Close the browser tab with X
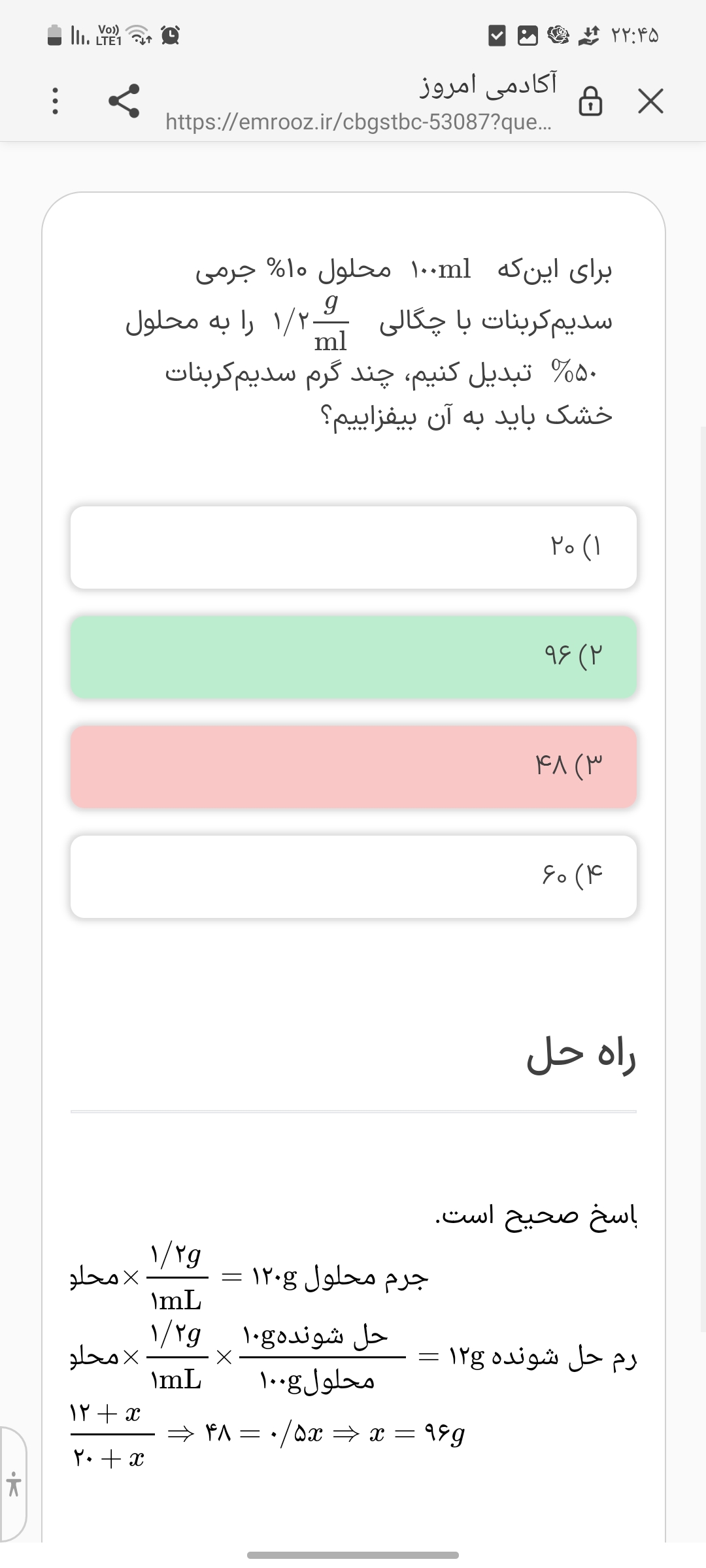This screenshot has height=1568, width=706. (x=650, y=101)
